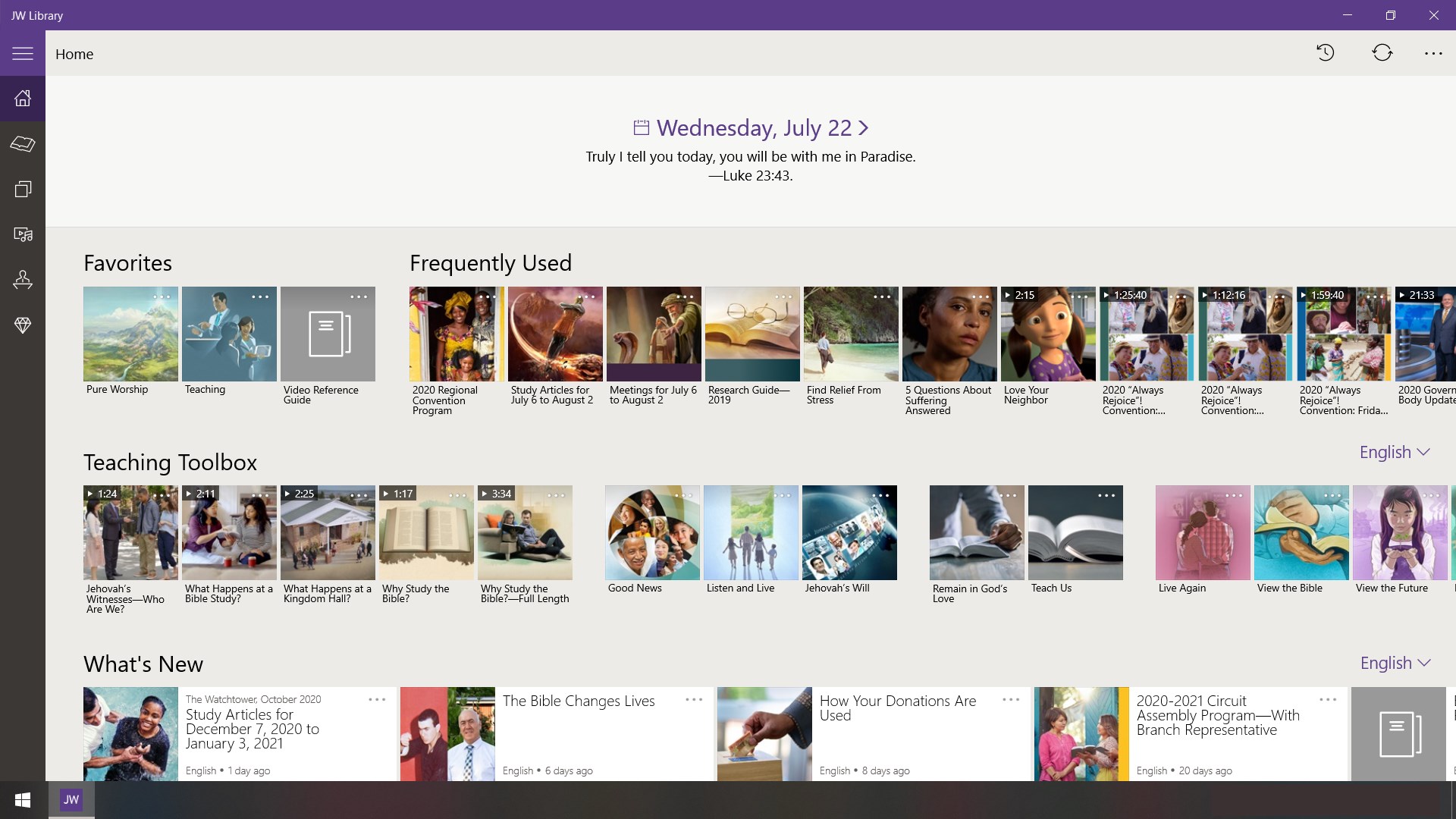
Task: Open the Media sidebar icon
Action: point(23,235)
